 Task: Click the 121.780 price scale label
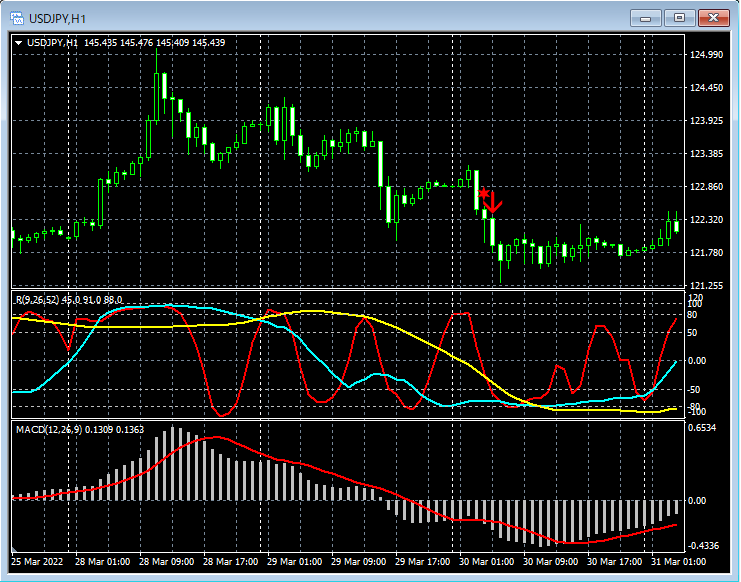click(x=707, y=252)
